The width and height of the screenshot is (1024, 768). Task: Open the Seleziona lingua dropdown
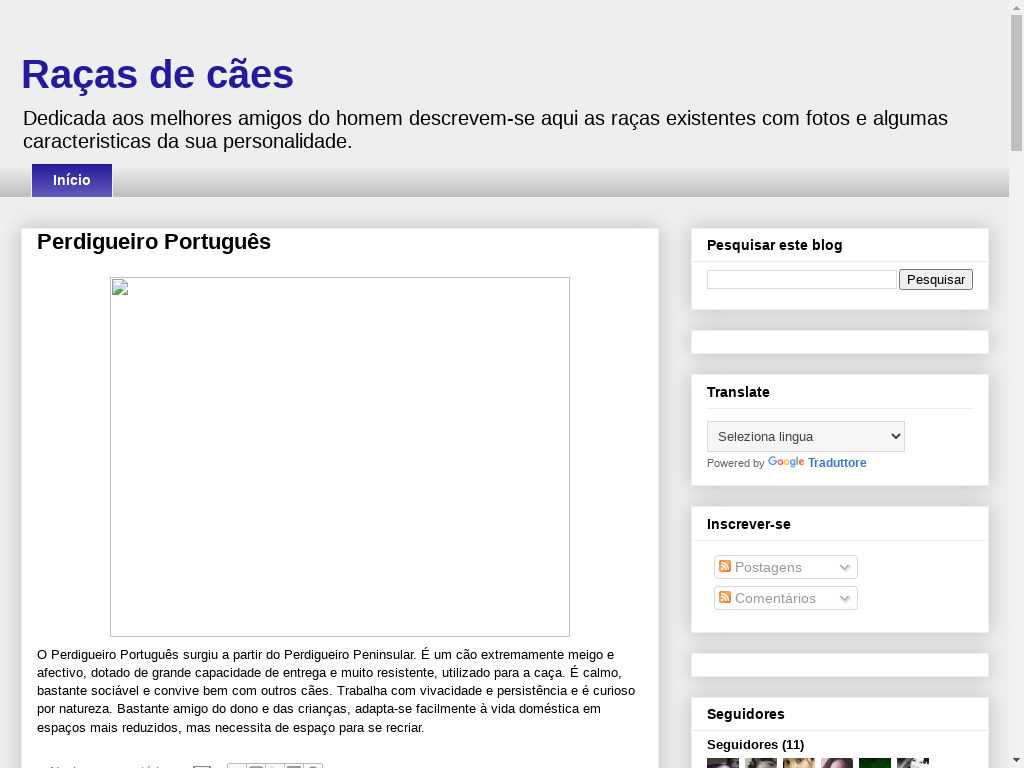805,437
